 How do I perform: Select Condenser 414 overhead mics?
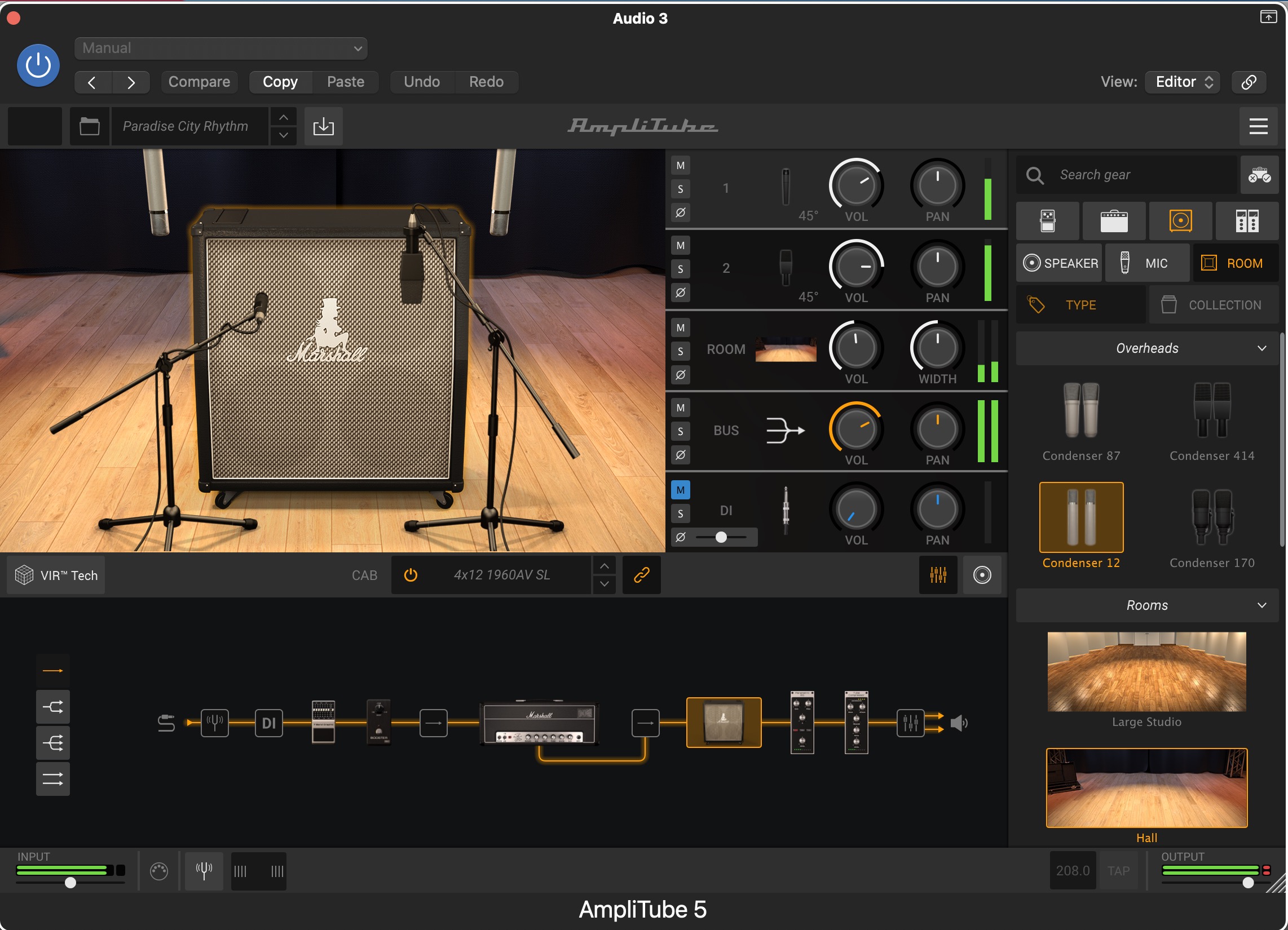point(1212,421)
